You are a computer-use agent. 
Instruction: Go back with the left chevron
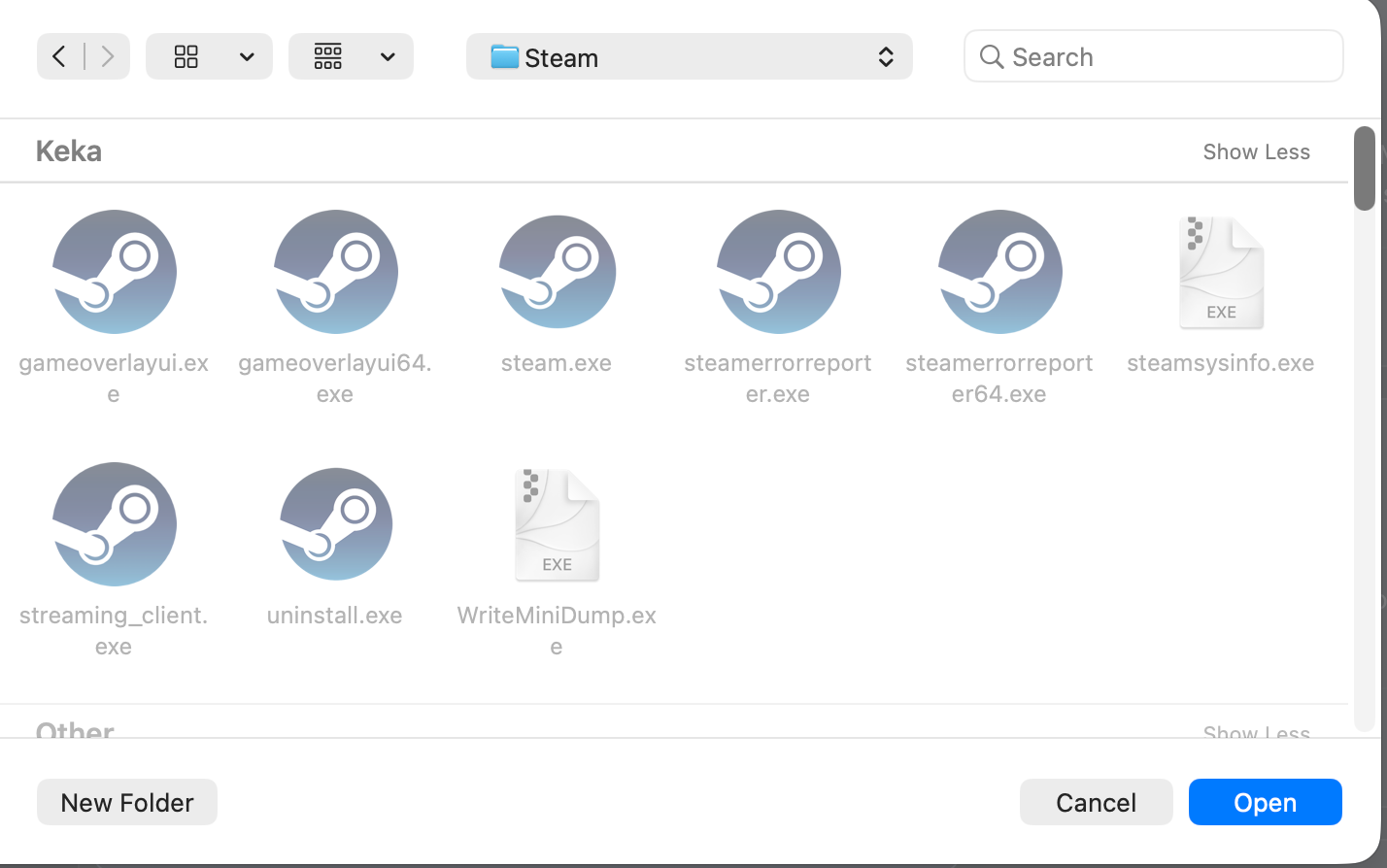(60, 56)
